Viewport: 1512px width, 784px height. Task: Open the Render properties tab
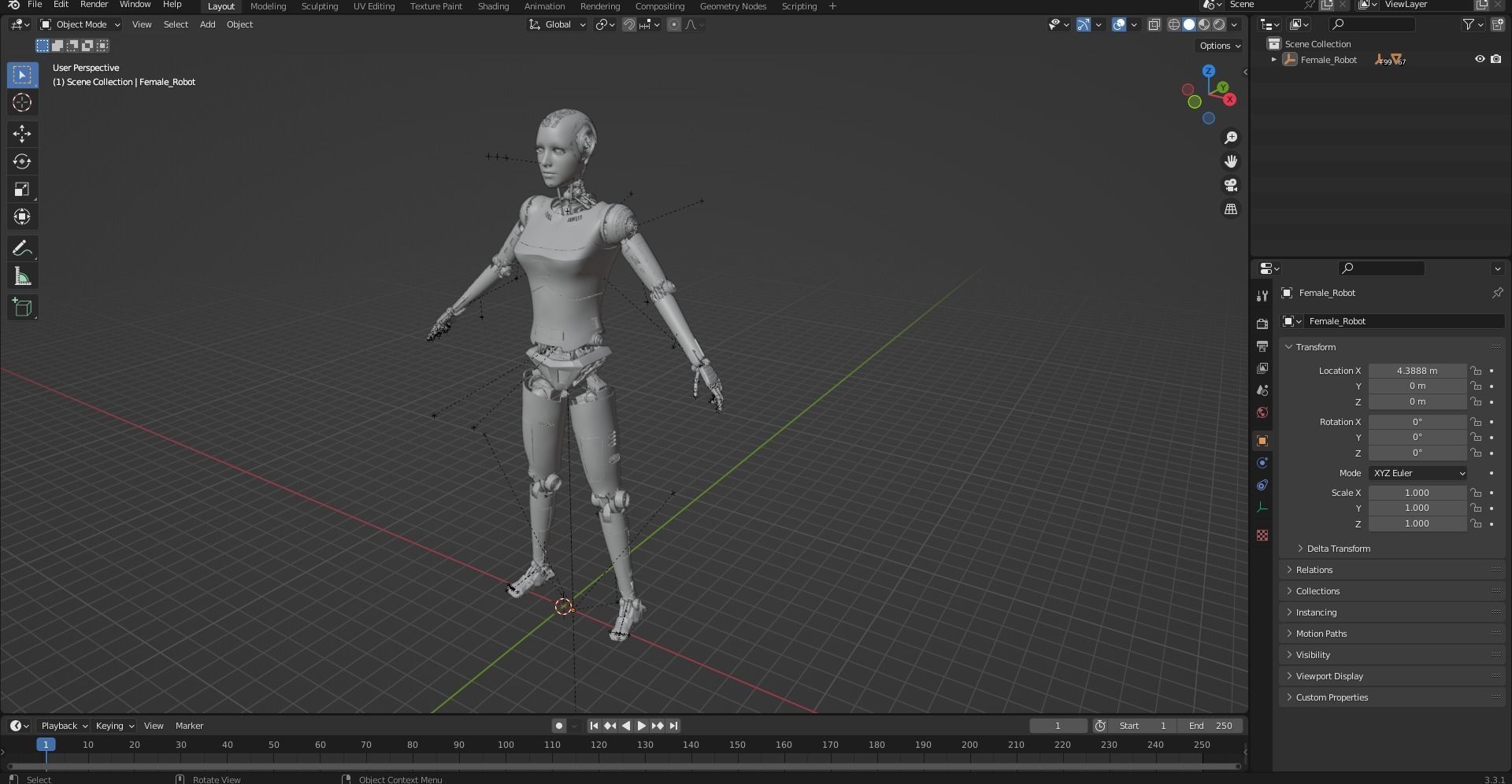pyautogui.click(x=1262, y=324)
